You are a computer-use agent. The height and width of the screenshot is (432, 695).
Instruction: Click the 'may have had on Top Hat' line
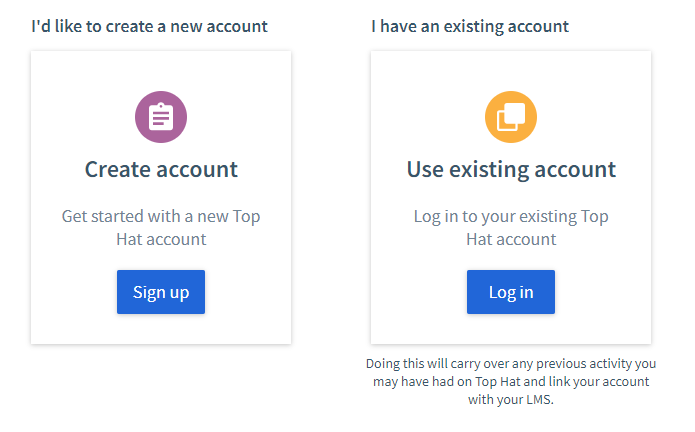coord(511,381)
